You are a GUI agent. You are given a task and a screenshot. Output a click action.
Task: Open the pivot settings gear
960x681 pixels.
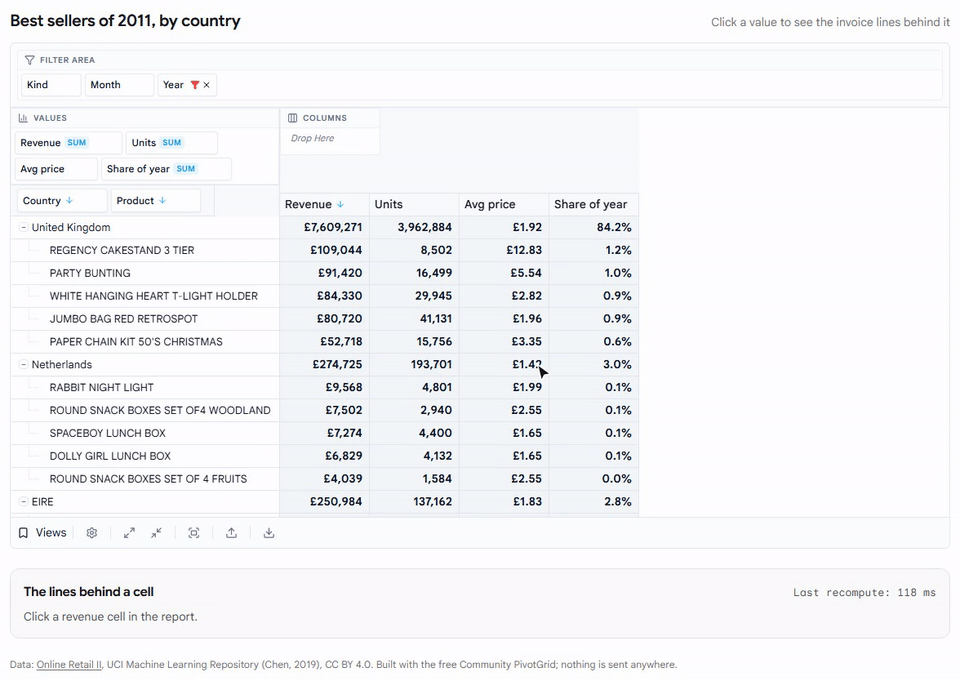pos(92,533)
